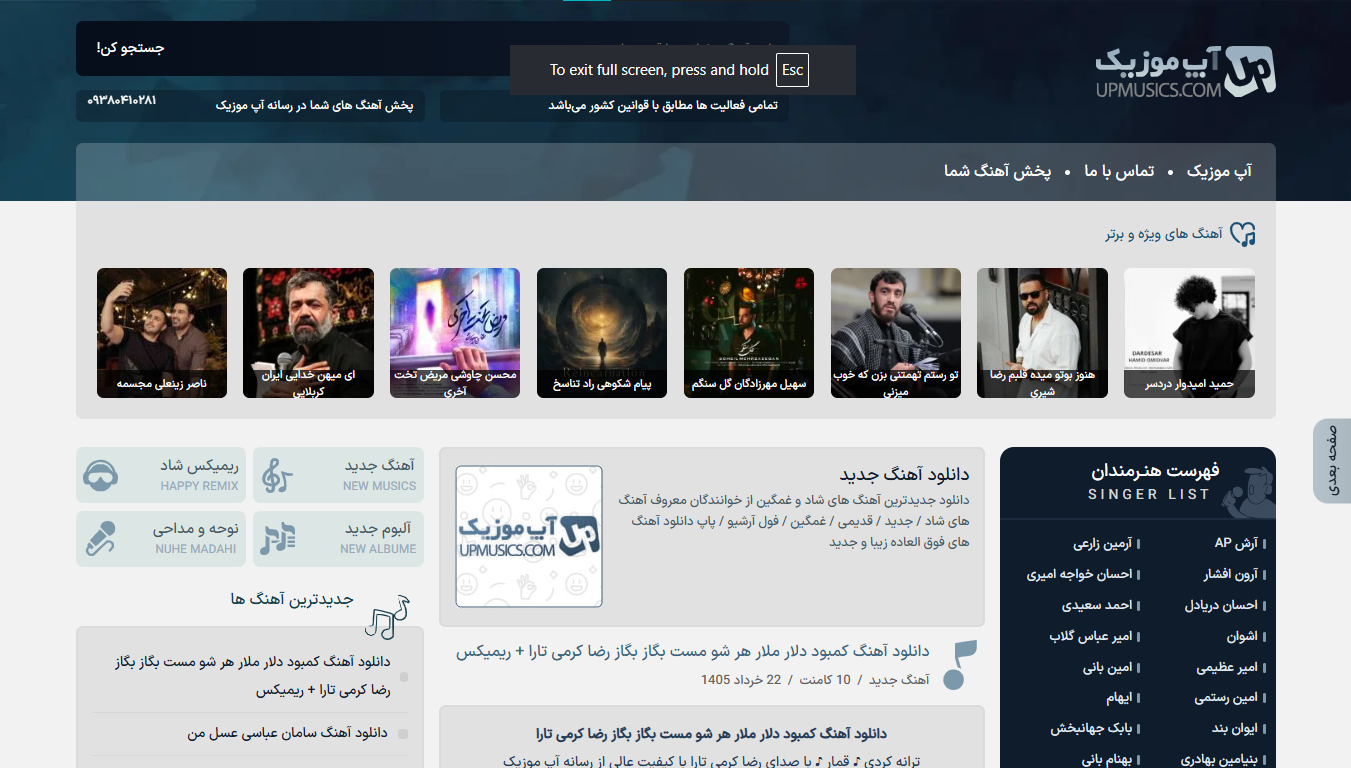
Task: Click the «صفحه بعدی» side tab
Action: point(1332,461)
